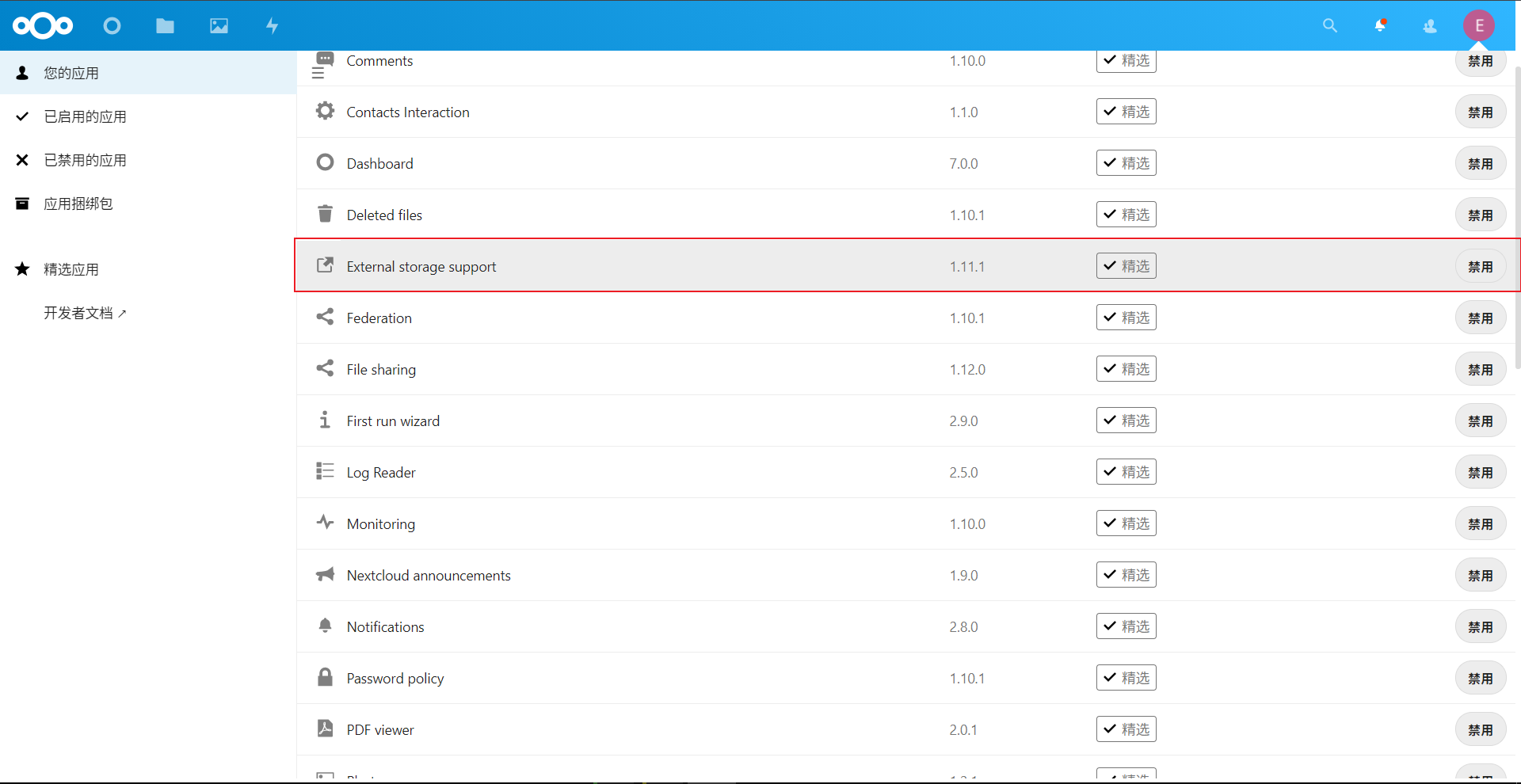Select the Federation app name
This screenshot has width=1521, height=784.
[x=379, y=318]
